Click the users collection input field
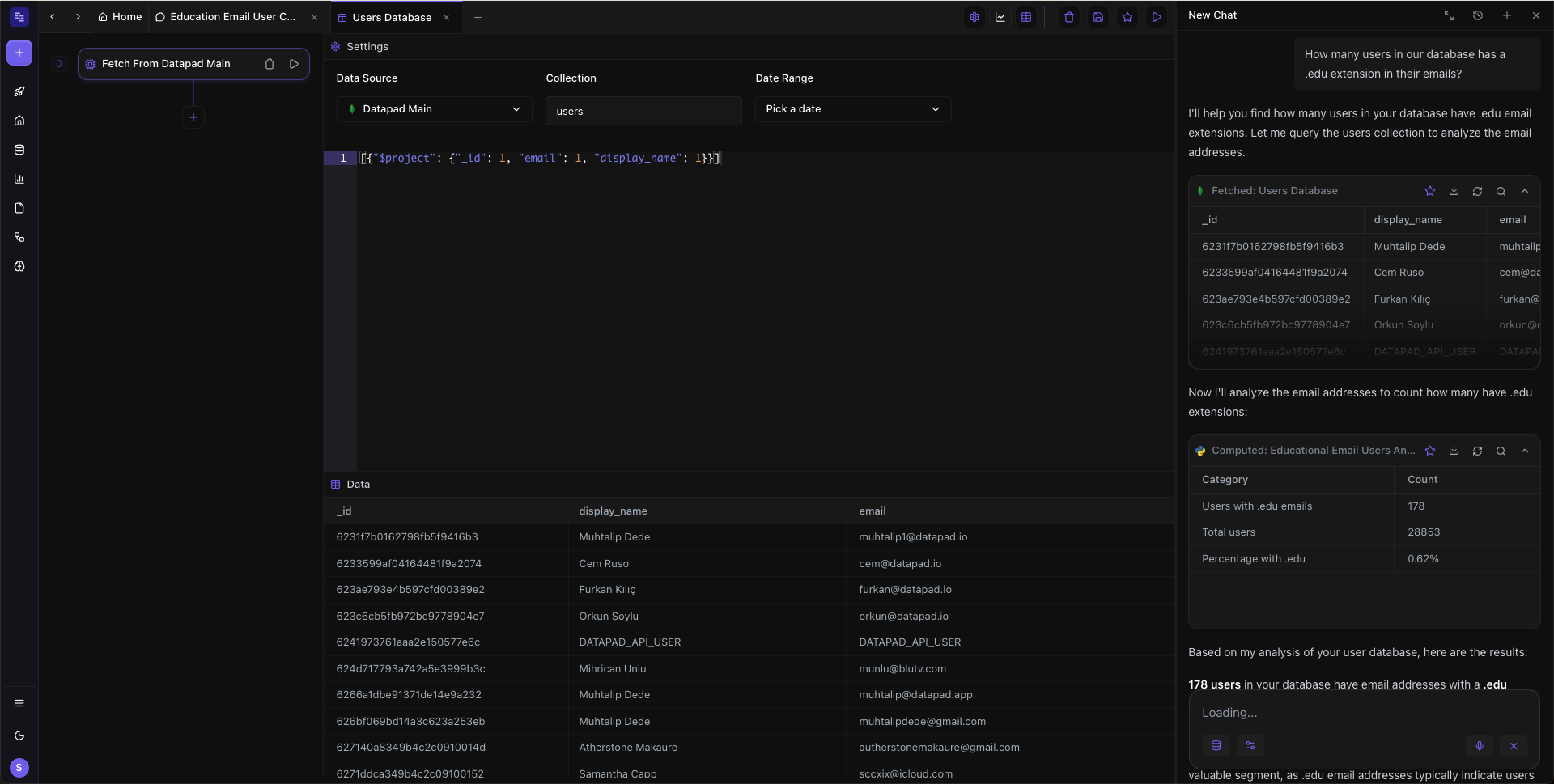 point(643,111)
